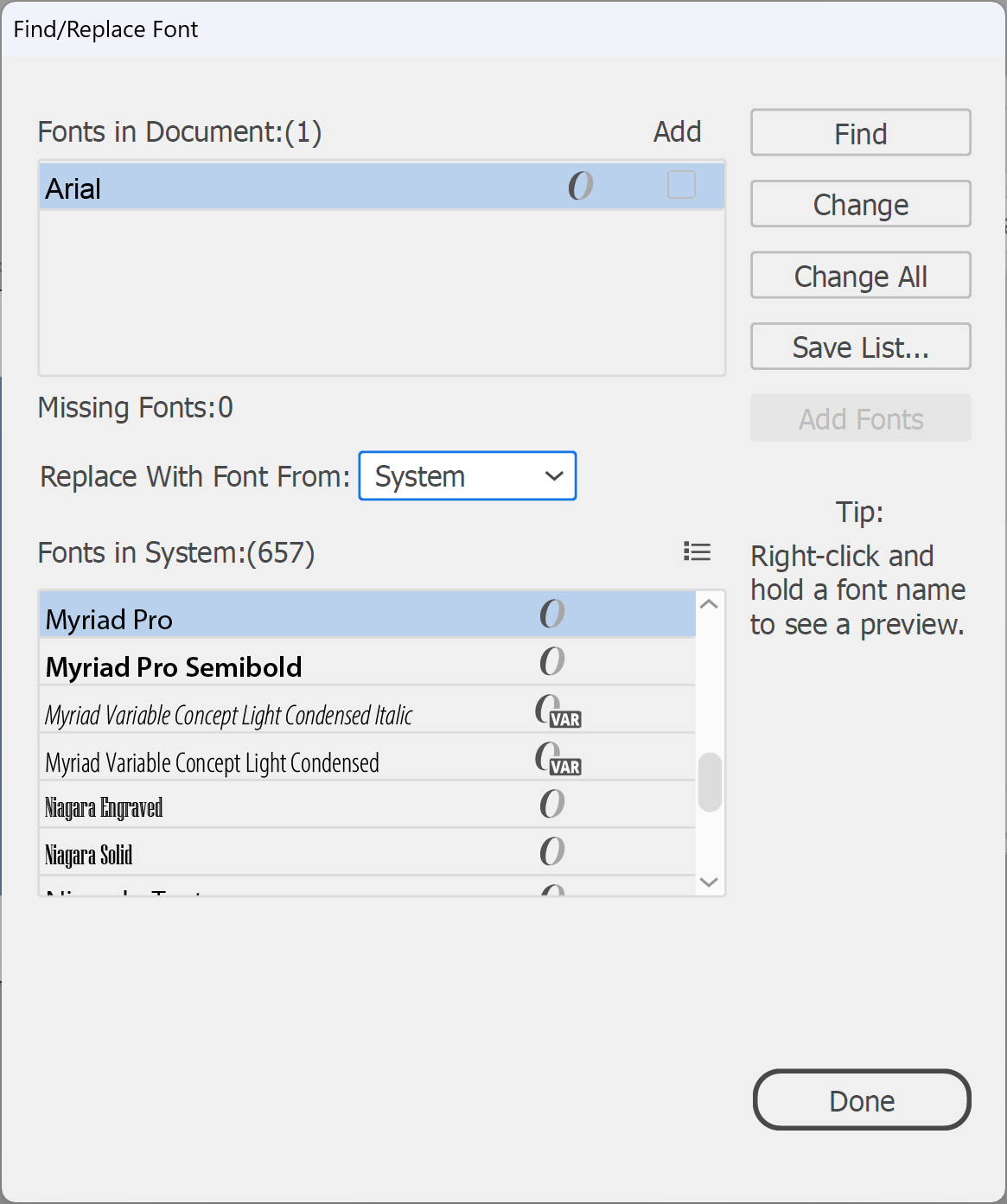1007x1204 pixels.
Task: Click the font list scroll down arrow
Action: coord(710,882)
